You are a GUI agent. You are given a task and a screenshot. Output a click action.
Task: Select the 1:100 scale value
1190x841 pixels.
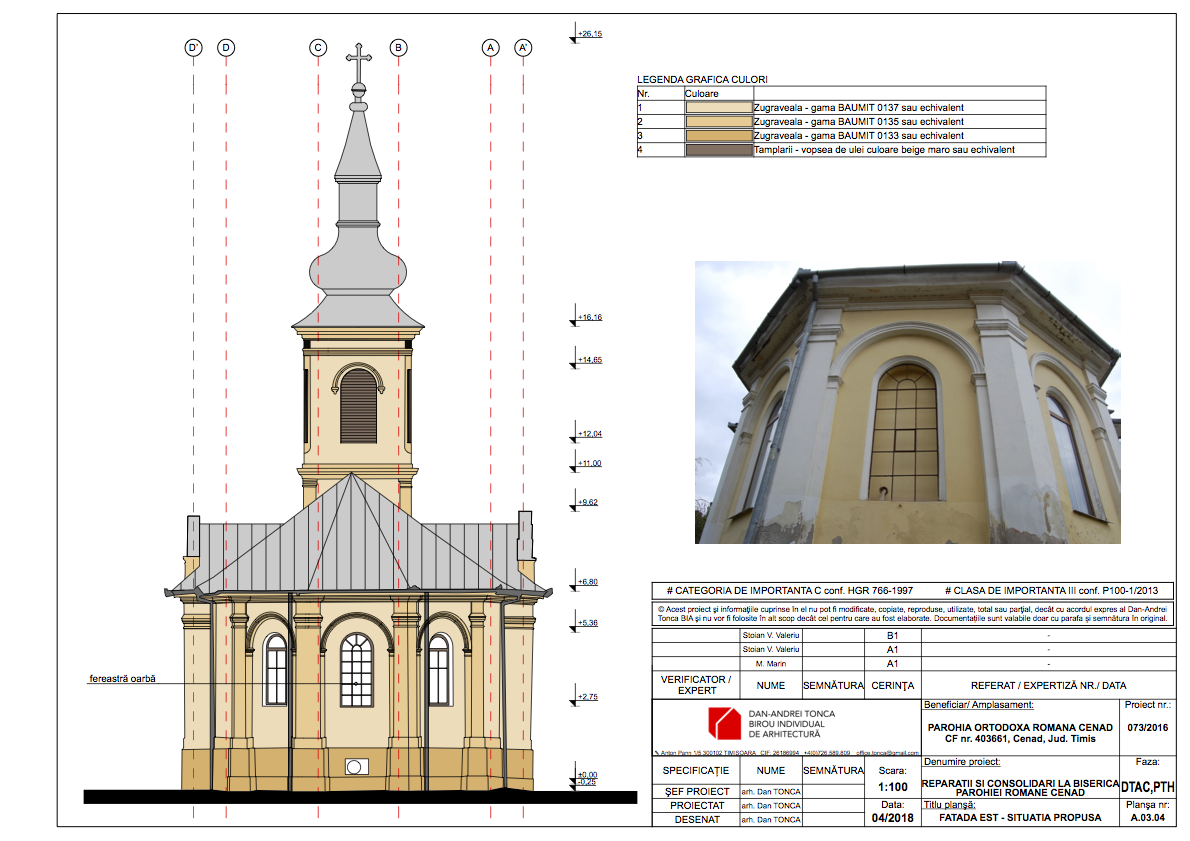pos(893,788)
